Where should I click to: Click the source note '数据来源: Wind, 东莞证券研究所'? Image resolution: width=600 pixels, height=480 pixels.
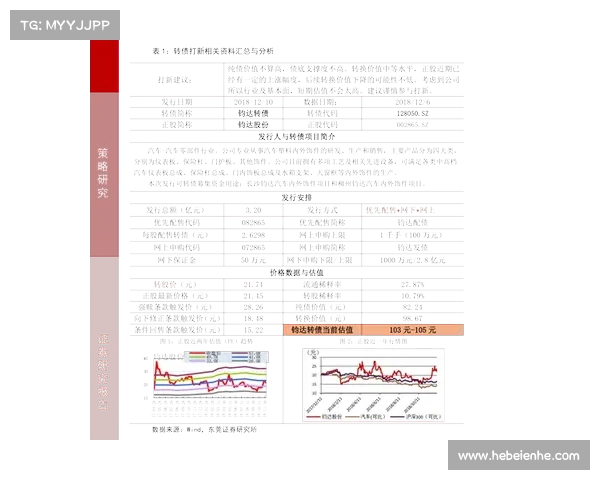tap(204, 429)
